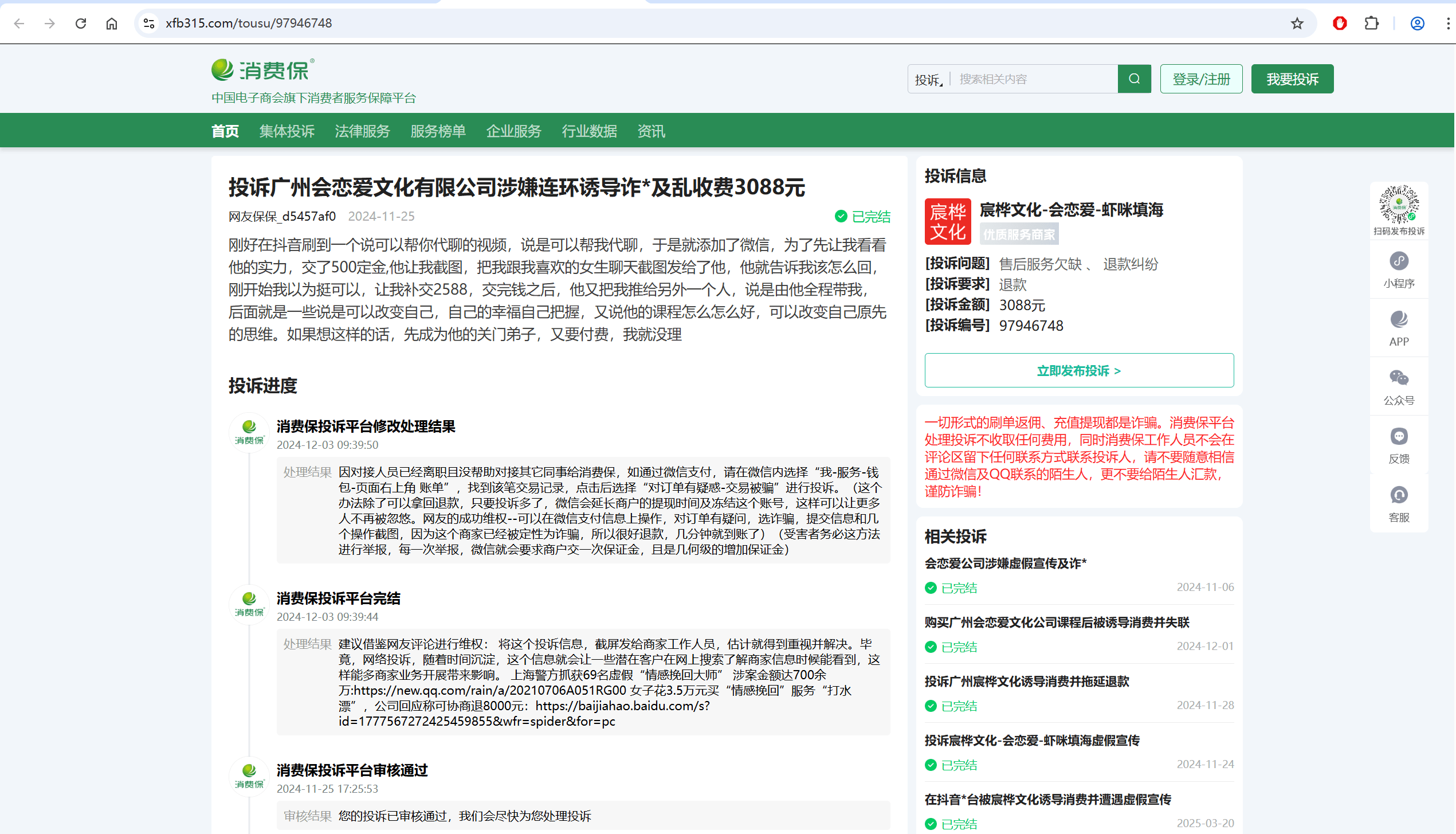
Task: Click the 登录/注册 button
Action: (x=1202, y=79)
